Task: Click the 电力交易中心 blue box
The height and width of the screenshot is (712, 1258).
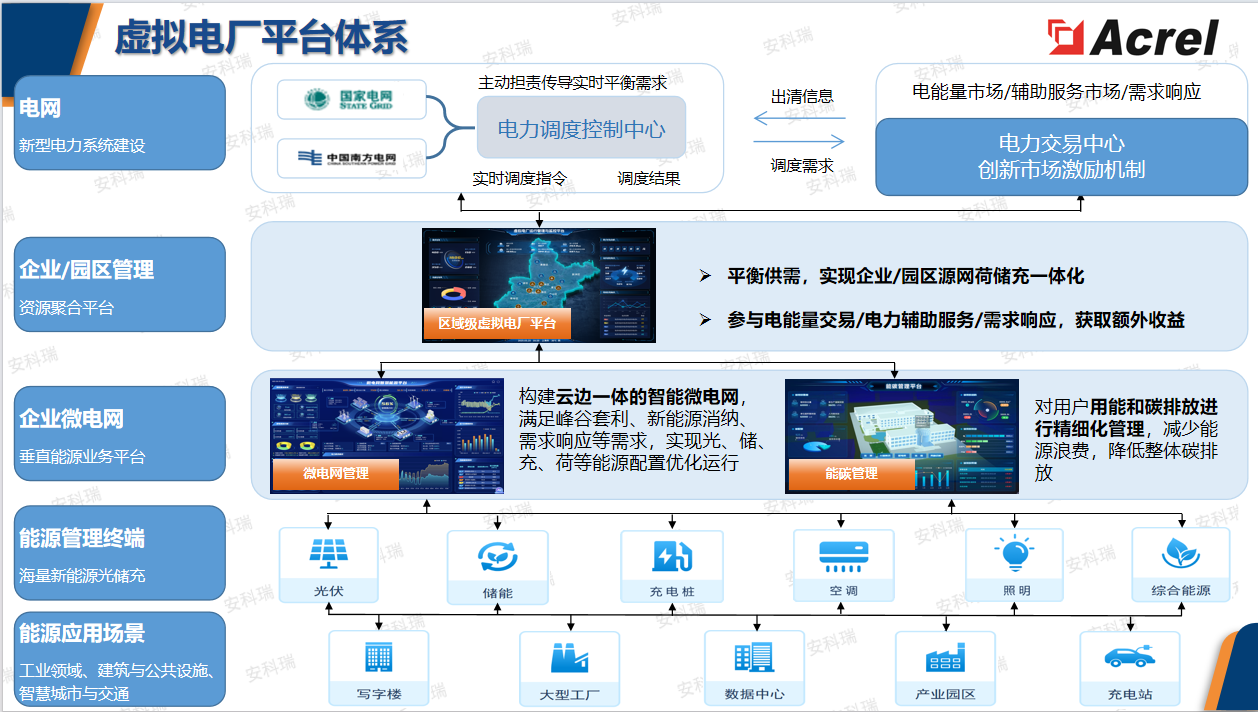Action: pyautogui.click(x=1061, y=157)
